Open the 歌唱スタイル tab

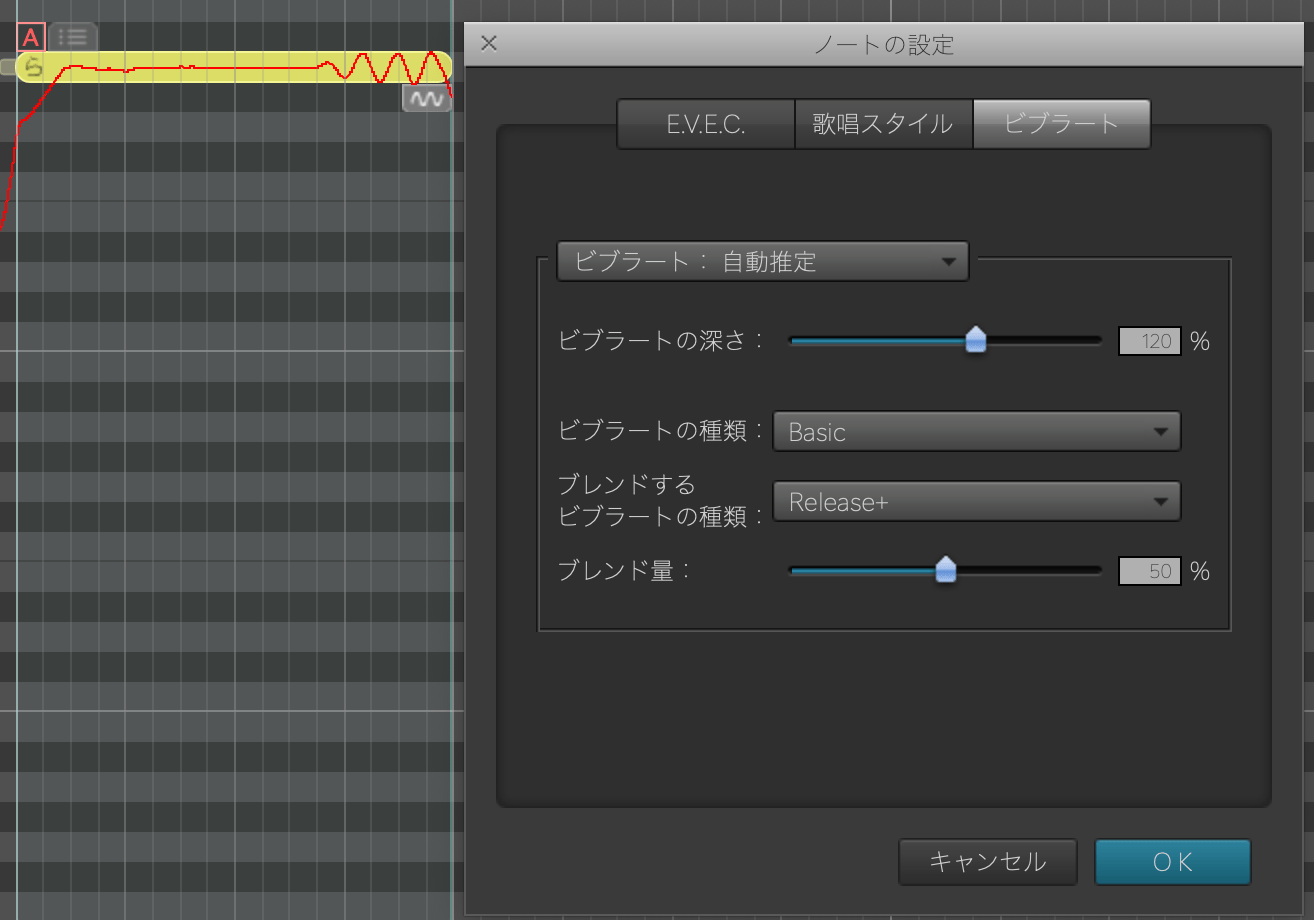click(x=883, y=124)
